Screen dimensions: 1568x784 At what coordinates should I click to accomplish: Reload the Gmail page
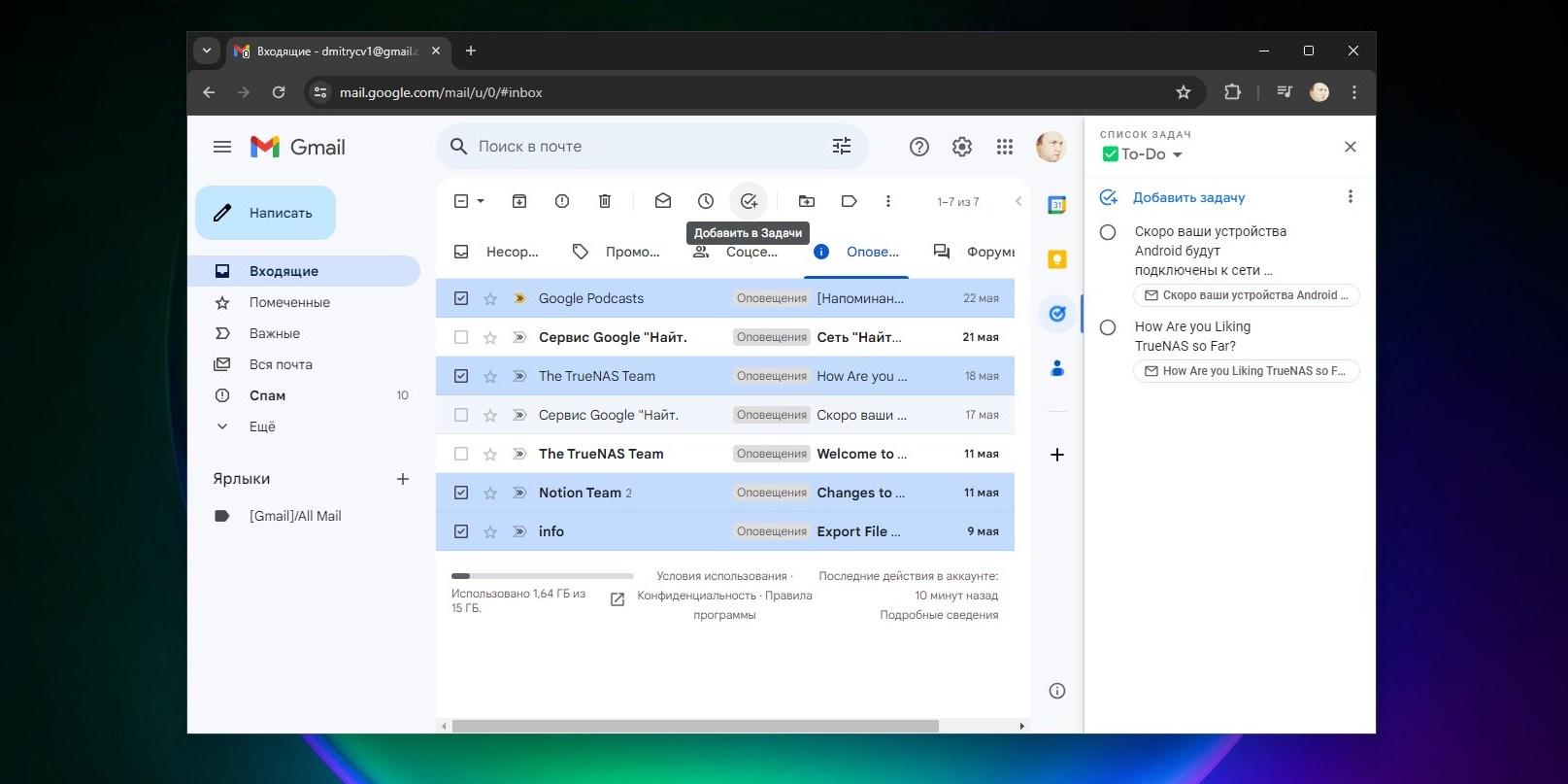[x=279, y=92]
